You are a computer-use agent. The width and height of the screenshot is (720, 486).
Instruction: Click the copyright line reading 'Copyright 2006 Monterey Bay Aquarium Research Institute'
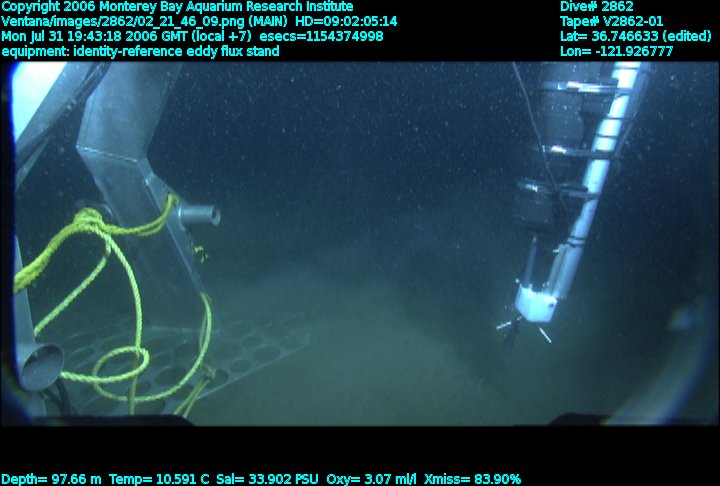pyautogui.click(x=177, y=7)
